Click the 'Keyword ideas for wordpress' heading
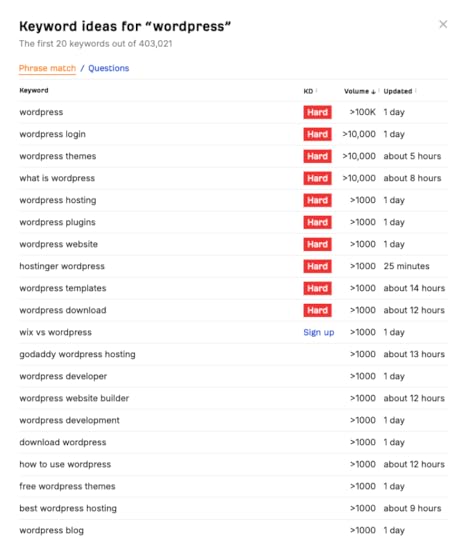 click(125, 26)
